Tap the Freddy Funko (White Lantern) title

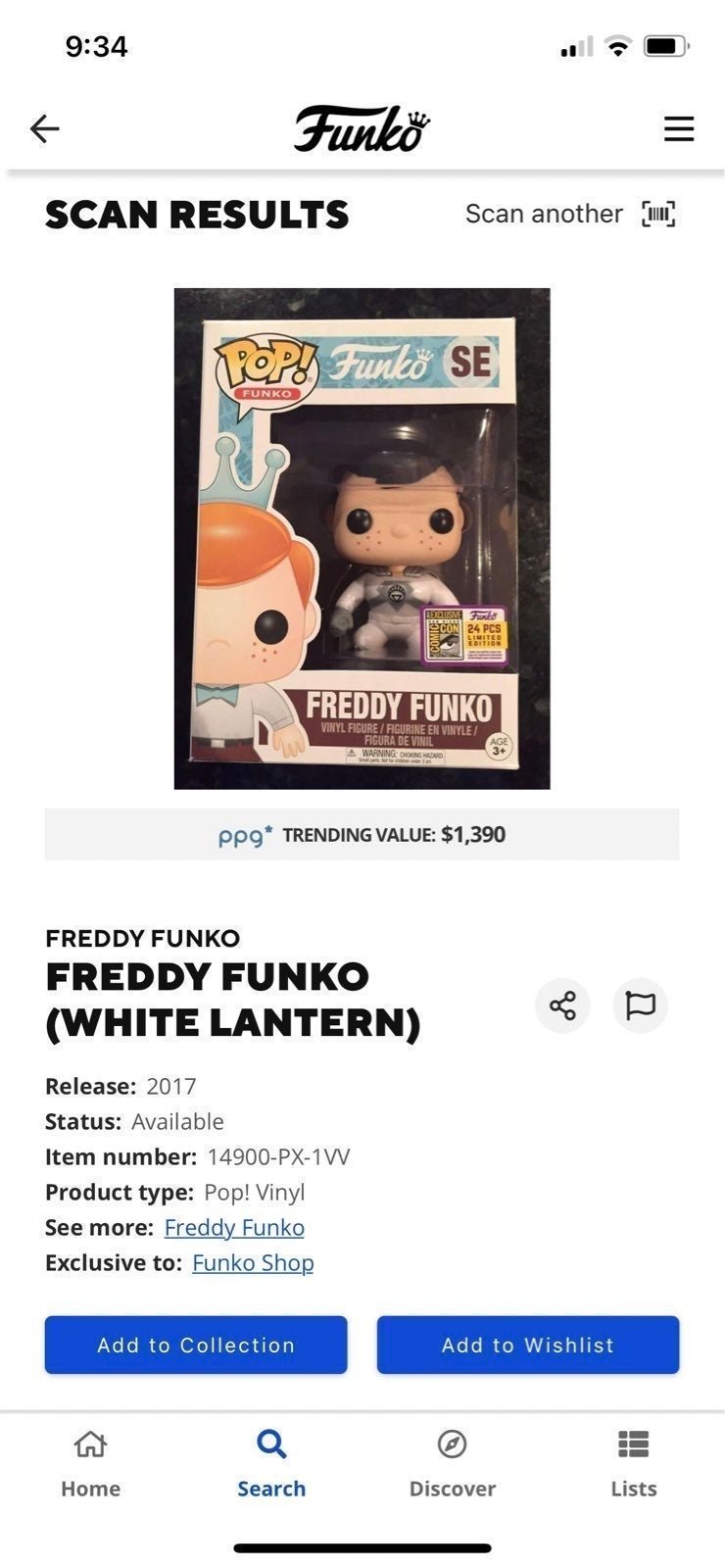tap(233, 999)
